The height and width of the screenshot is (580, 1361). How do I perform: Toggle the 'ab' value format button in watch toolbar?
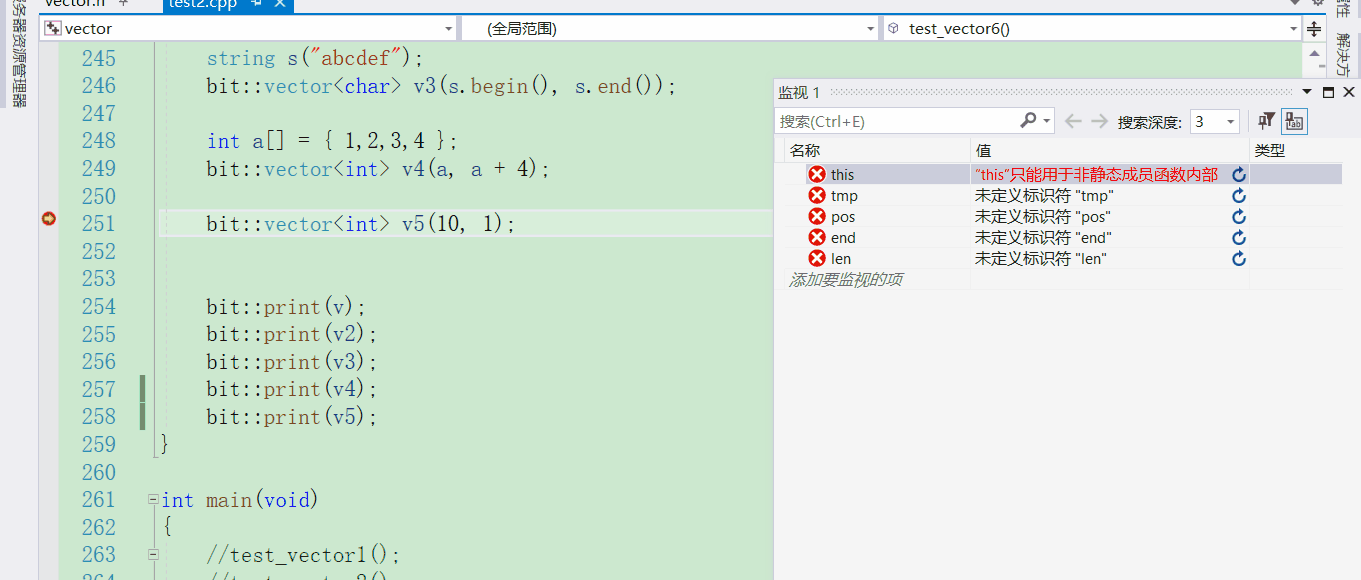point(1295,122)
